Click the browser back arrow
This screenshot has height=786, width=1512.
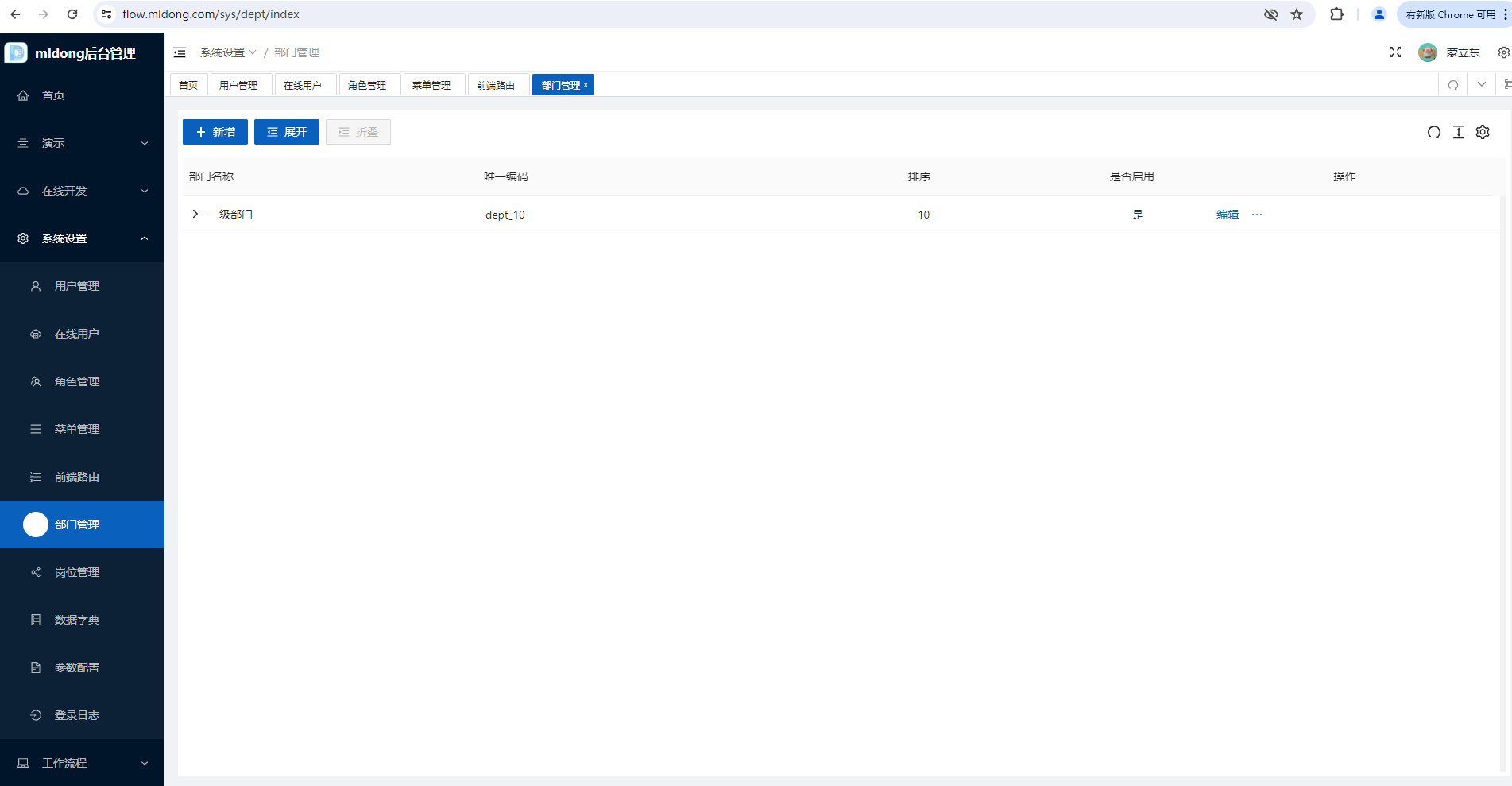(15, 14)
